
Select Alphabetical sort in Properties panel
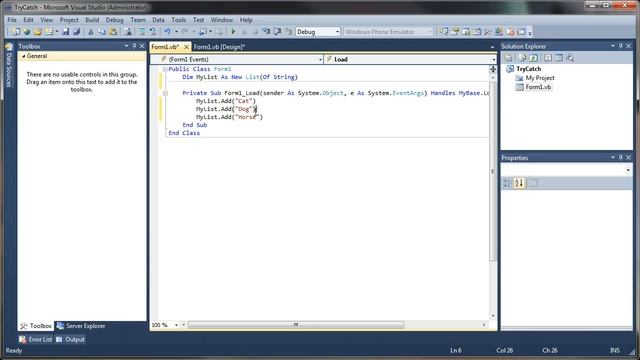click(519, 183)
